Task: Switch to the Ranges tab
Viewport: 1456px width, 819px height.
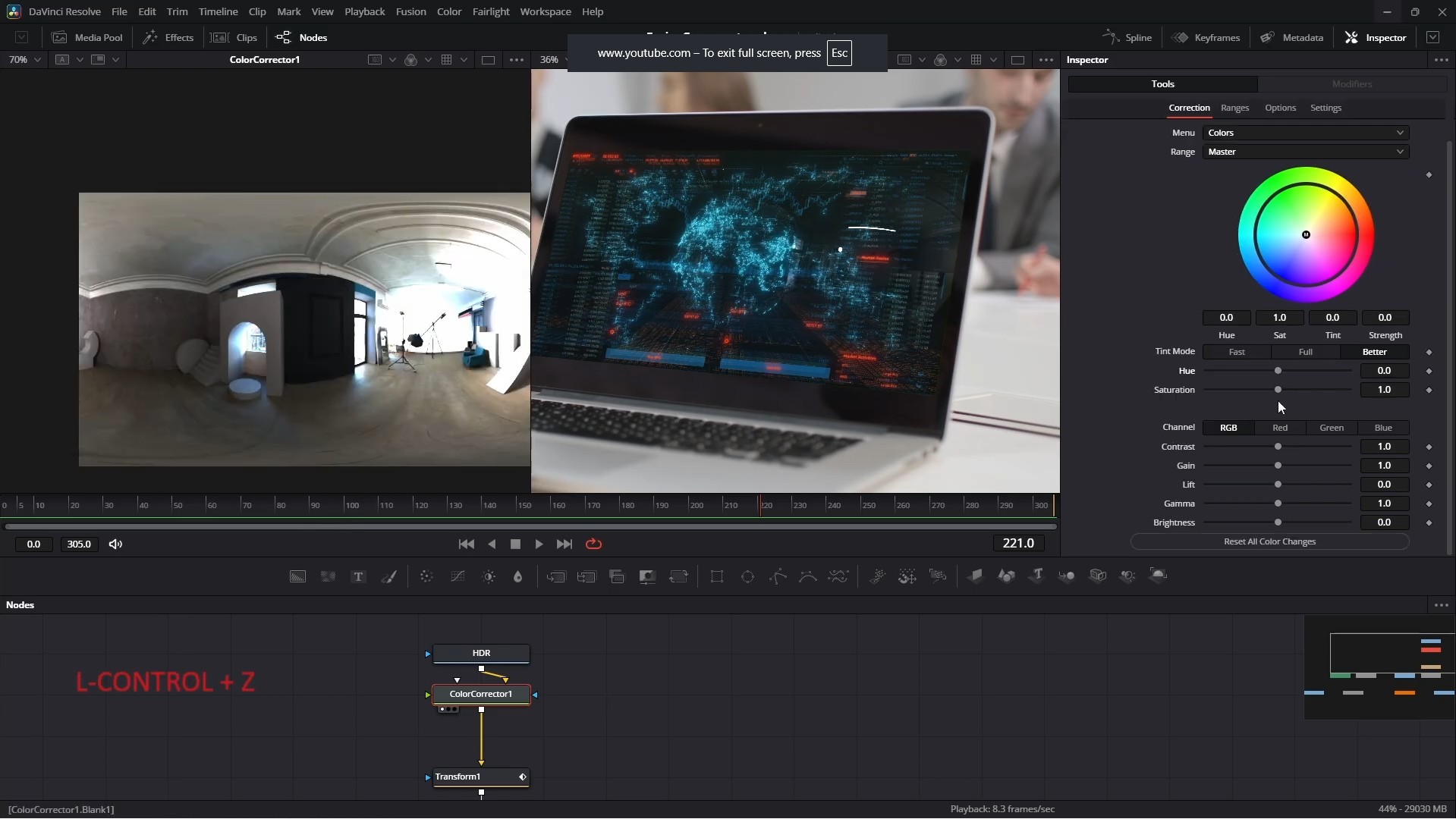Action: (1234, 108)
